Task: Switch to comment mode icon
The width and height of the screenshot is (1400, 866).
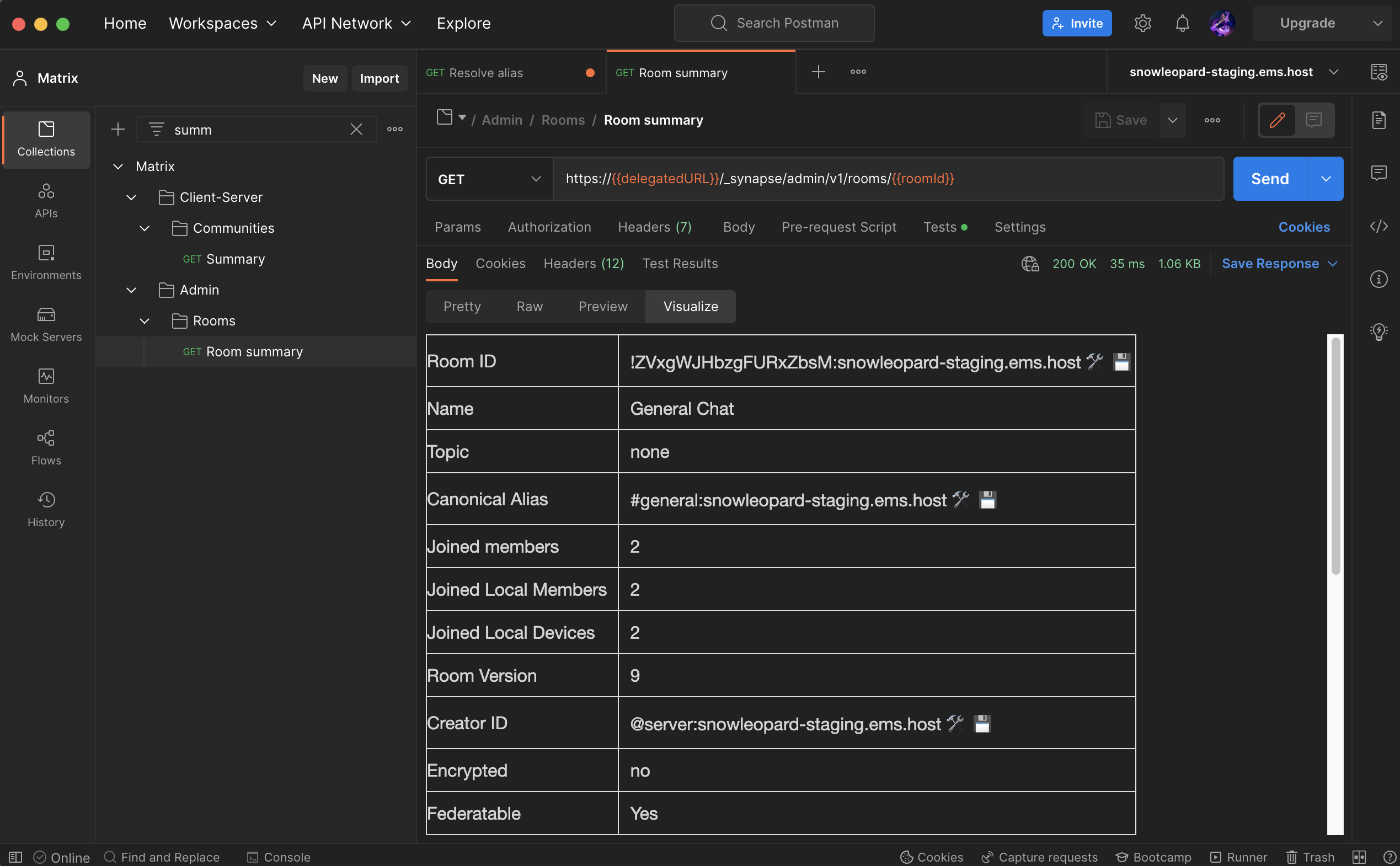Action: click(x=1313, y=120)
